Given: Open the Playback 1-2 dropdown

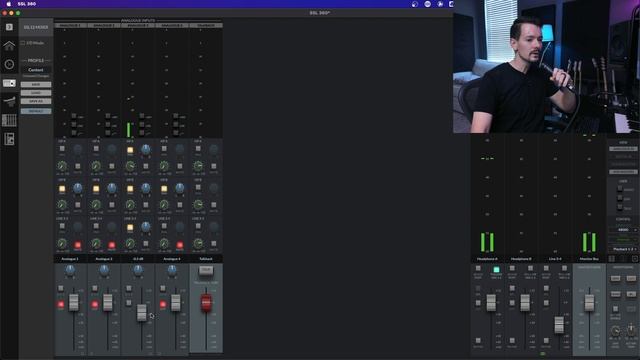Looking at the screenshot, I should 623,249.
